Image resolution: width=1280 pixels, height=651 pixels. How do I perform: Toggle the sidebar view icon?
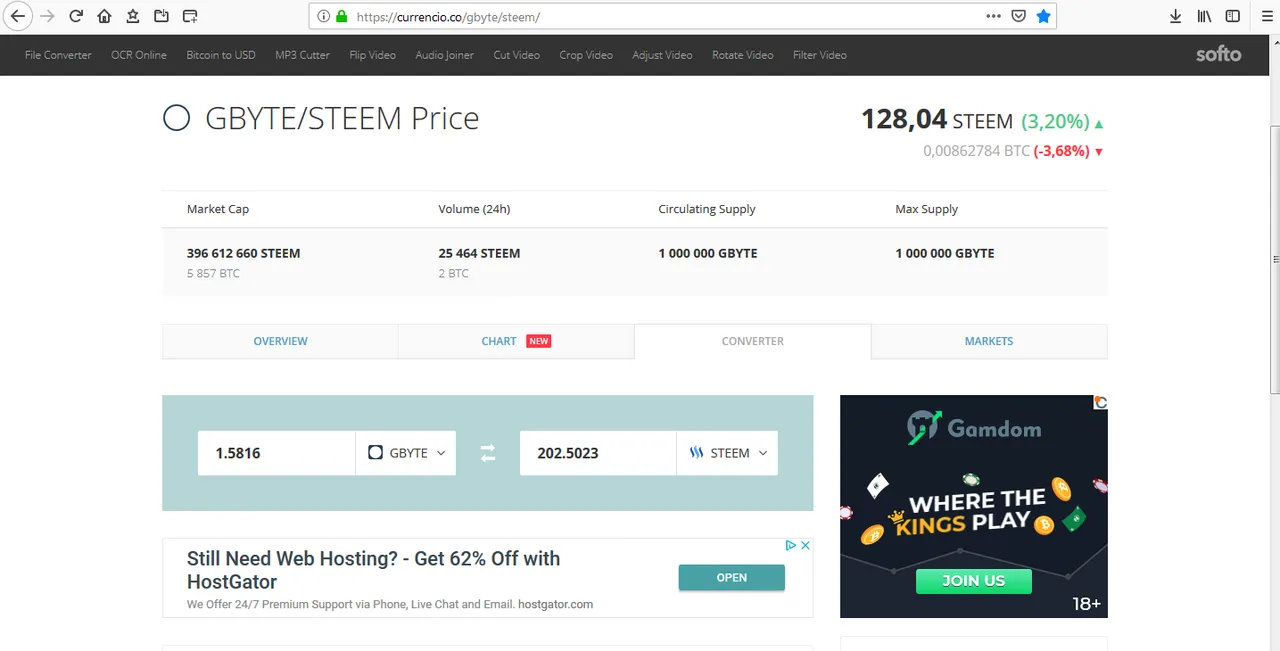coord(1233,16)
